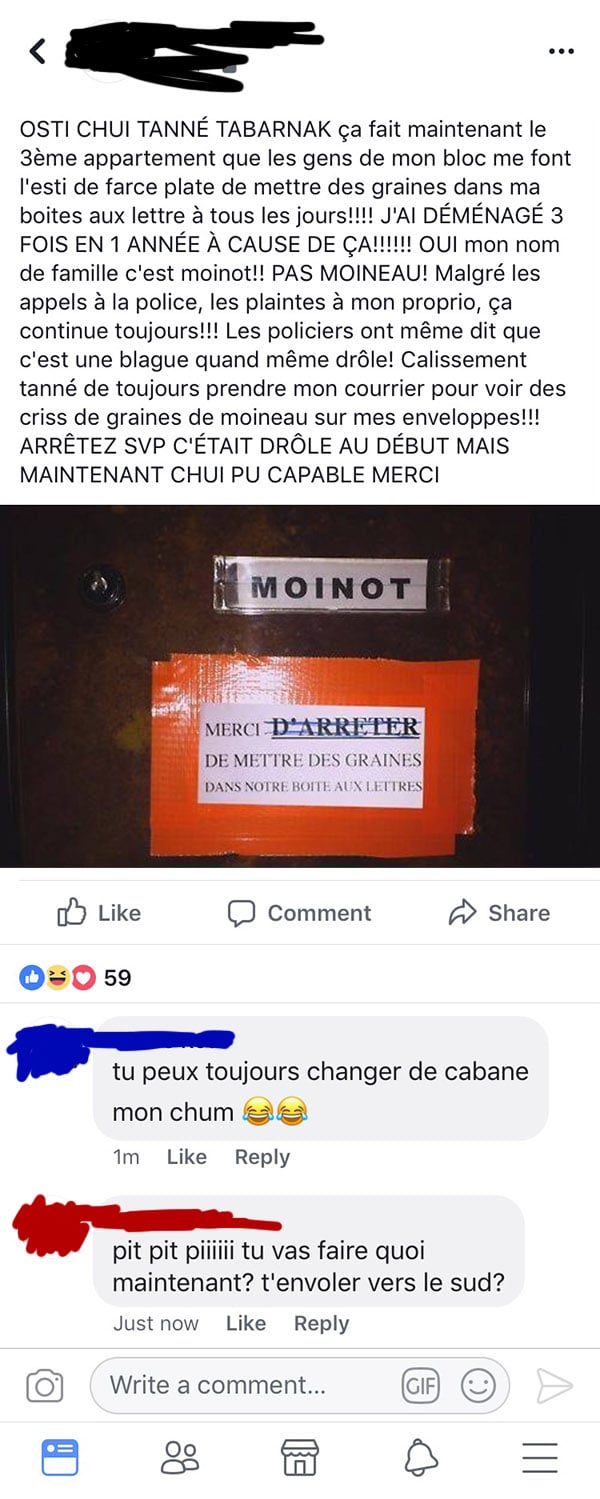Like the post with the thumbs-up button
600x1499 pixels.
pyautogui.click(x=99, y=912)
